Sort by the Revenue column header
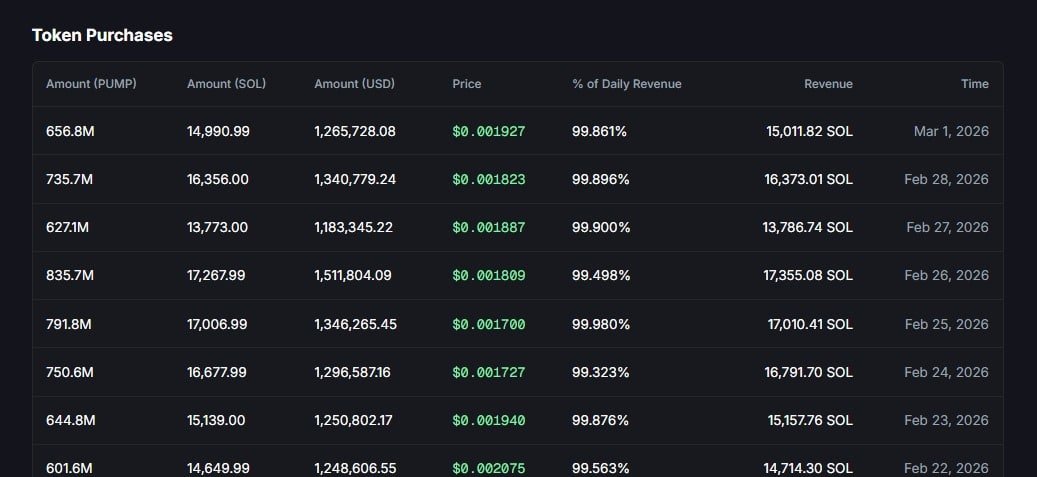The image size is (1037, 477). point(828,84)
